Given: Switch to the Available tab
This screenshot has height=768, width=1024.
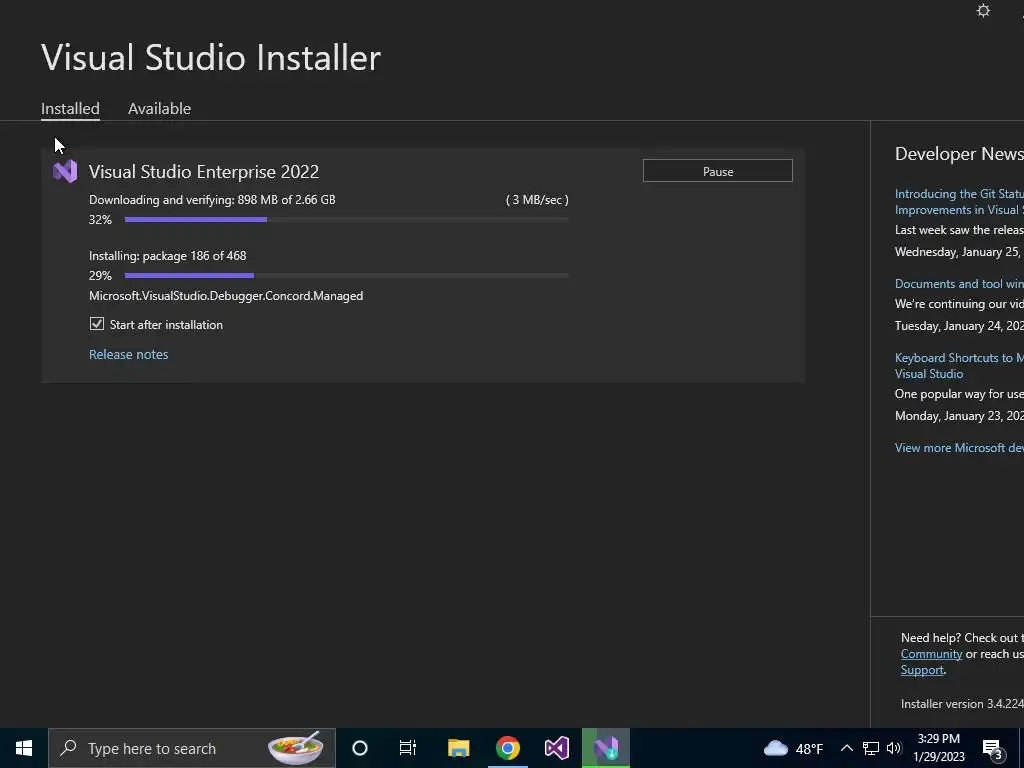Looking at the screenshot, I should (x=159, y=108).
